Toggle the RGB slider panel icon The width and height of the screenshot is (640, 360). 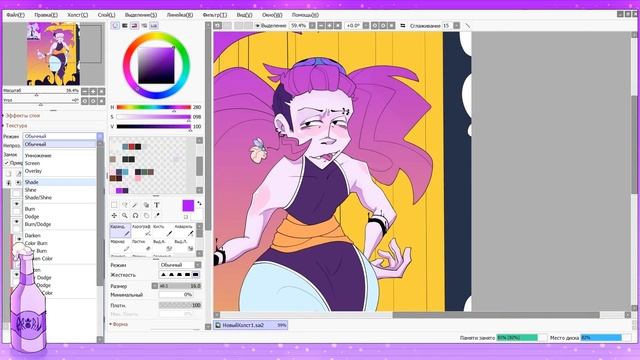[x=125, y=25]
